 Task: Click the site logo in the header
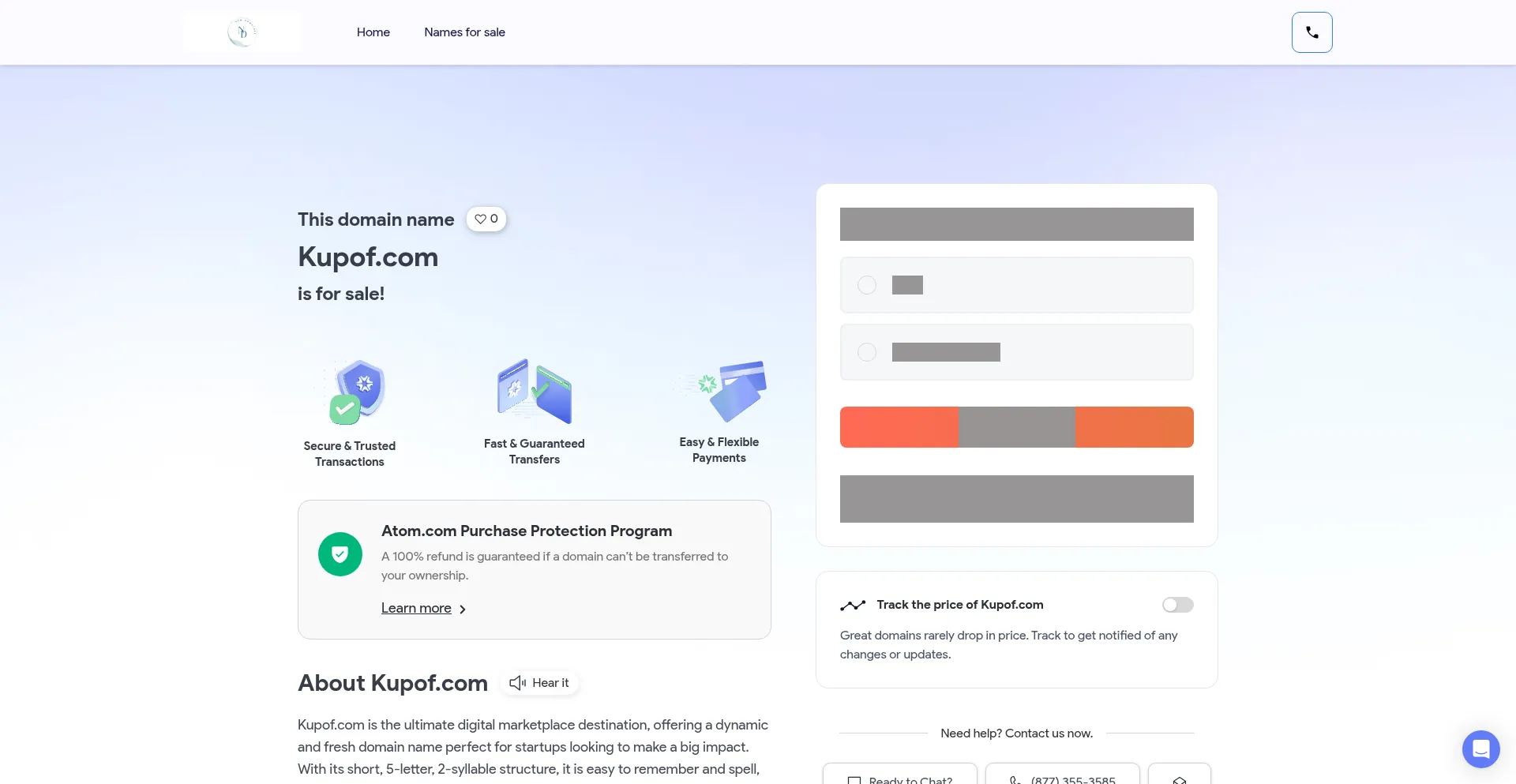(x=242, y=32)
